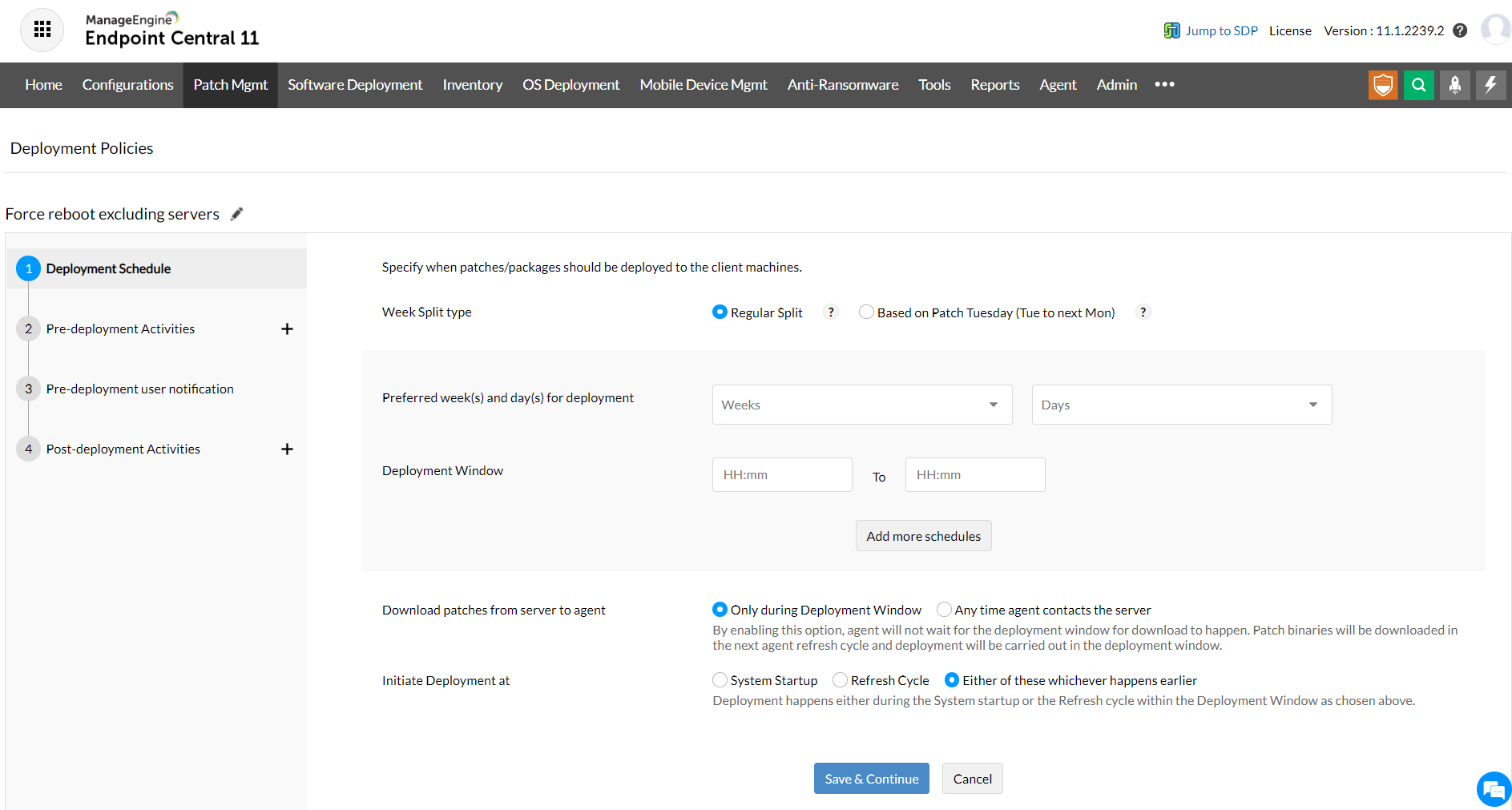
Task: Click the green search icon
Action: coord(1418,85)
